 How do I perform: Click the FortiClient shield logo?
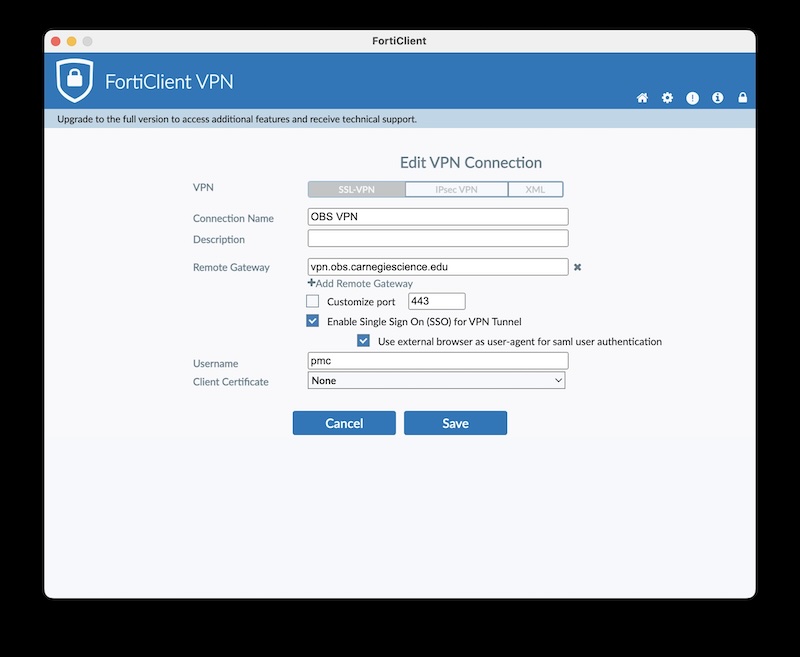pyautogui.click(x=74, y=80)
